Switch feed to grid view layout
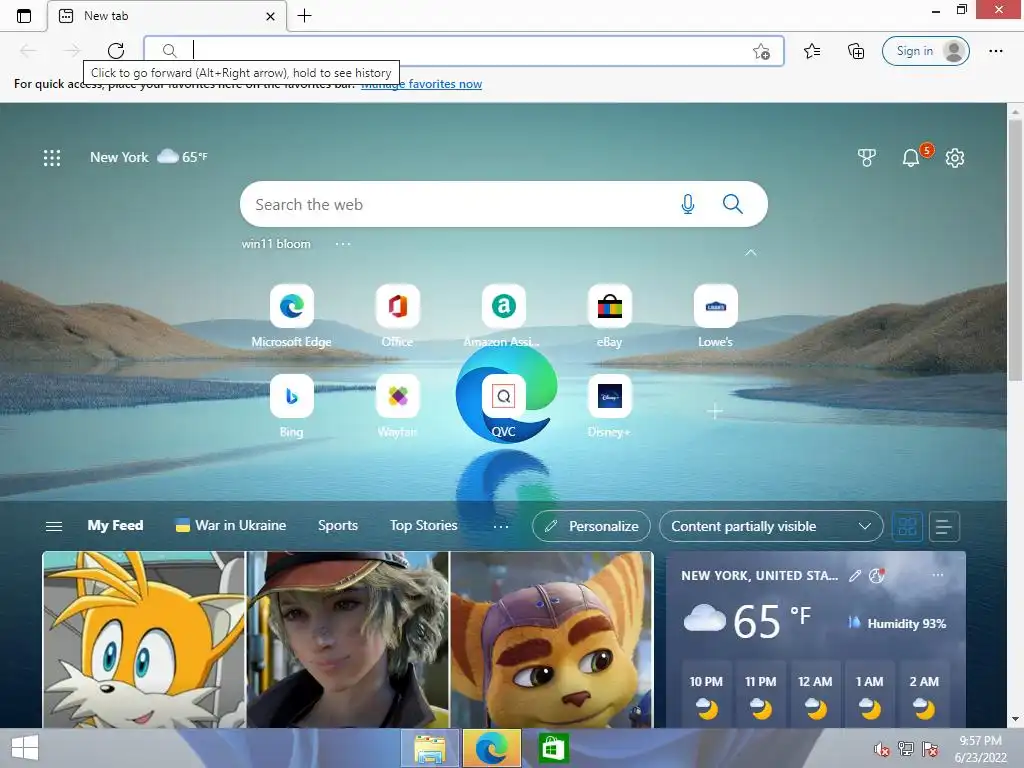This screenshot has width=1024, height=768. pos(907,526)
